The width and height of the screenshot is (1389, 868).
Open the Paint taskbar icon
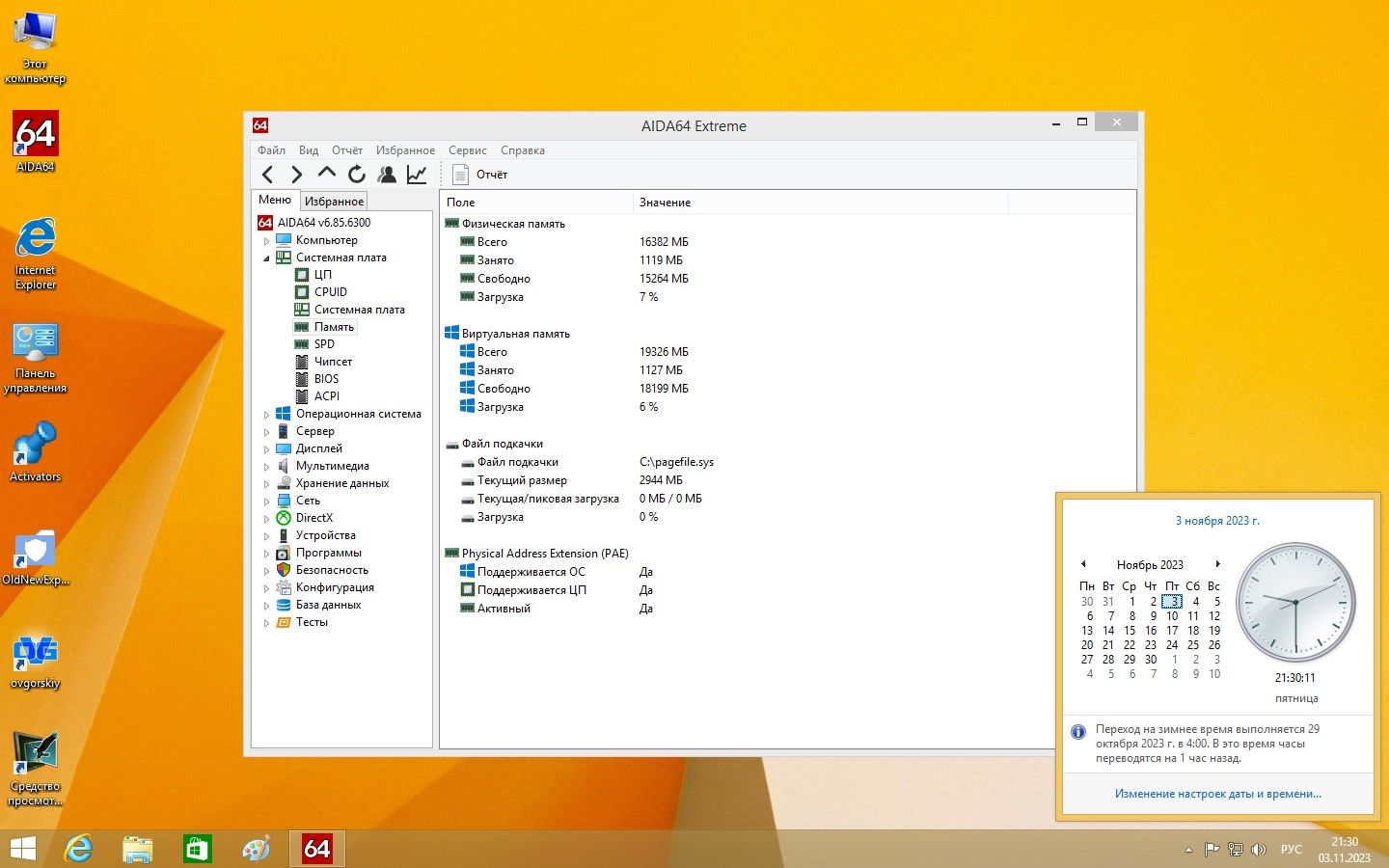click(257, 849)
